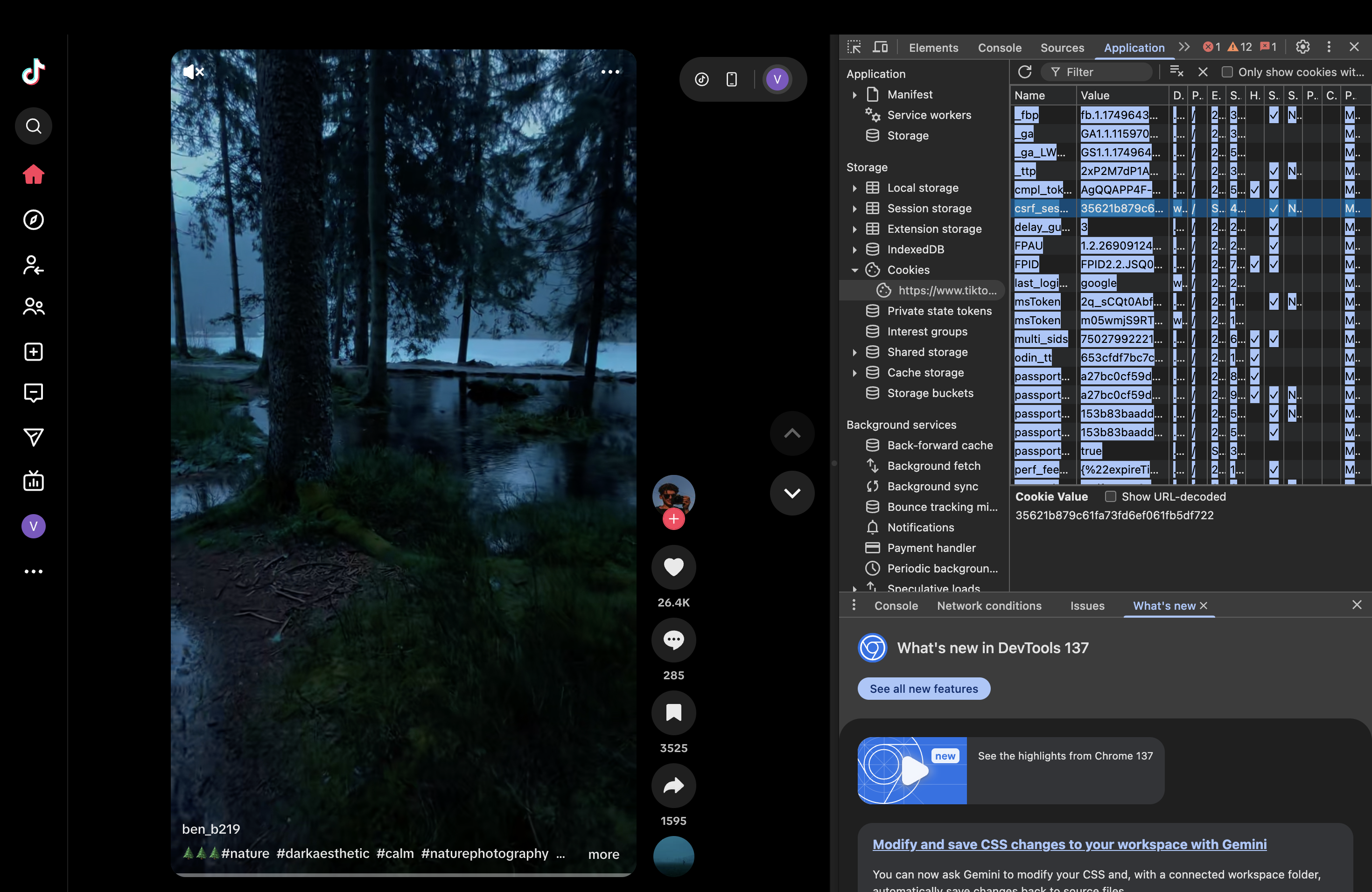Open Network conditions drawer tab
The width and height of the screenshot is (1372, 892).
pyautogui.click(x=989, y=606)
